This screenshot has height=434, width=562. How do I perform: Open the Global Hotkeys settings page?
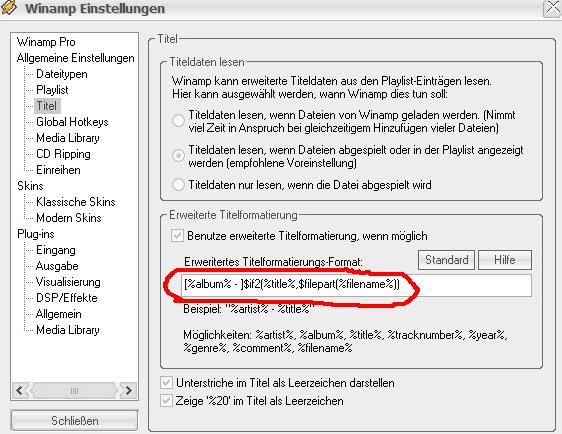click(x=72, y=122)
